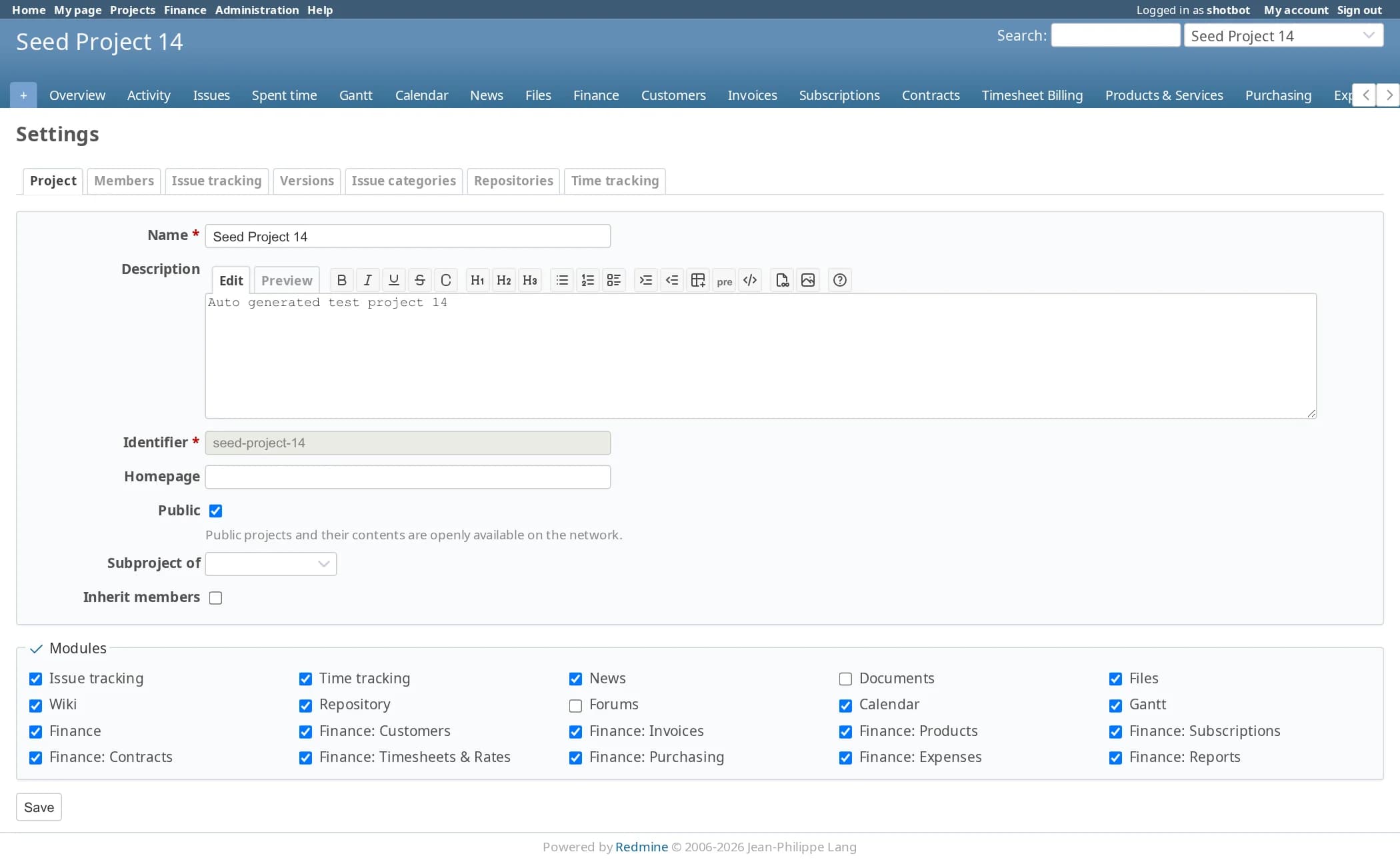Image resolution: width=1400 pixels, height=860 pixels.
Task: Click the plus new-object menu button
Action: pyautogui.click(x=23, y=95)
